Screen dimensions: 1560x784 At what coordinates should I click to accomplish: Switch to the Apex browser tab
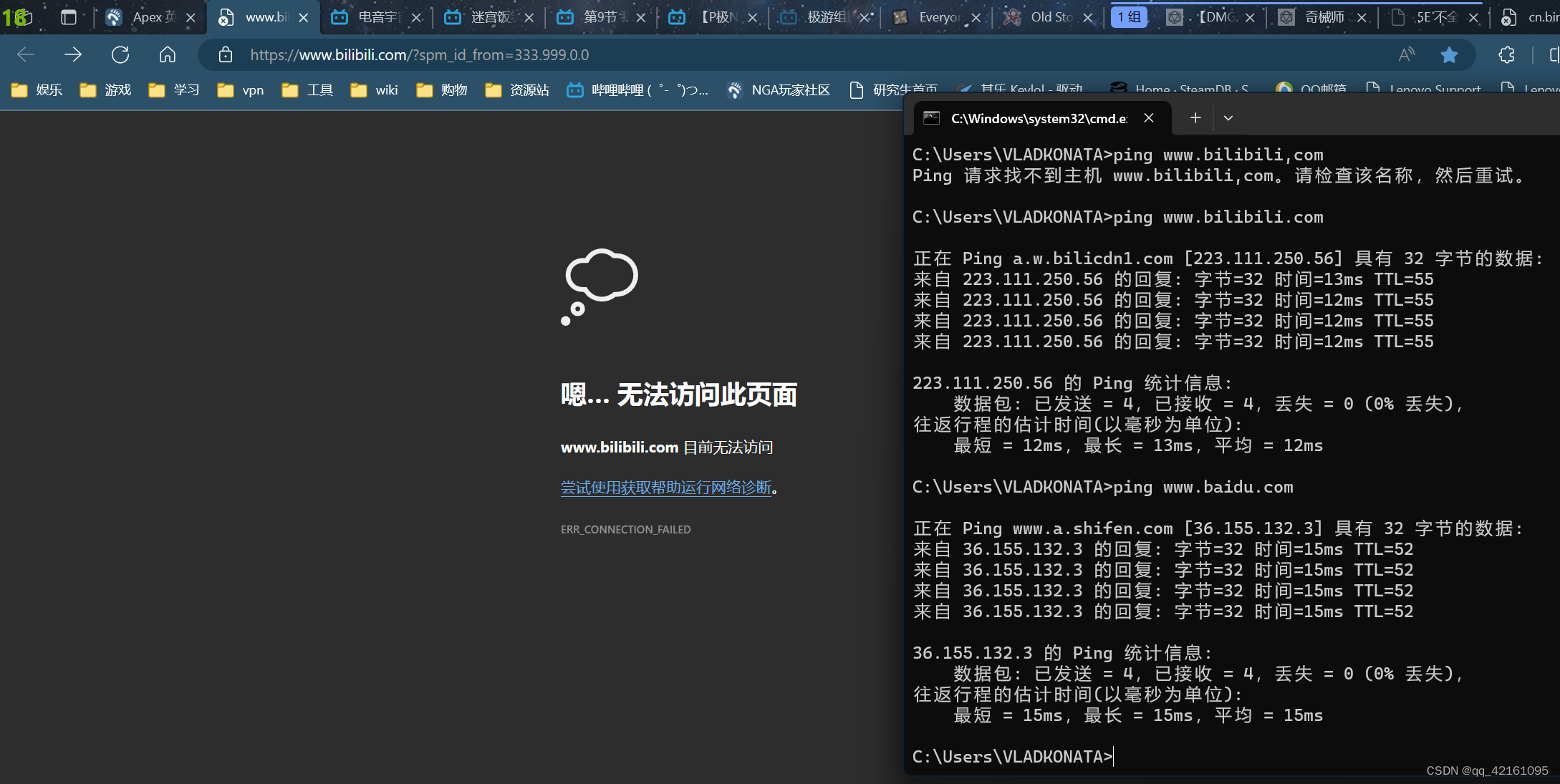[148, 16]
